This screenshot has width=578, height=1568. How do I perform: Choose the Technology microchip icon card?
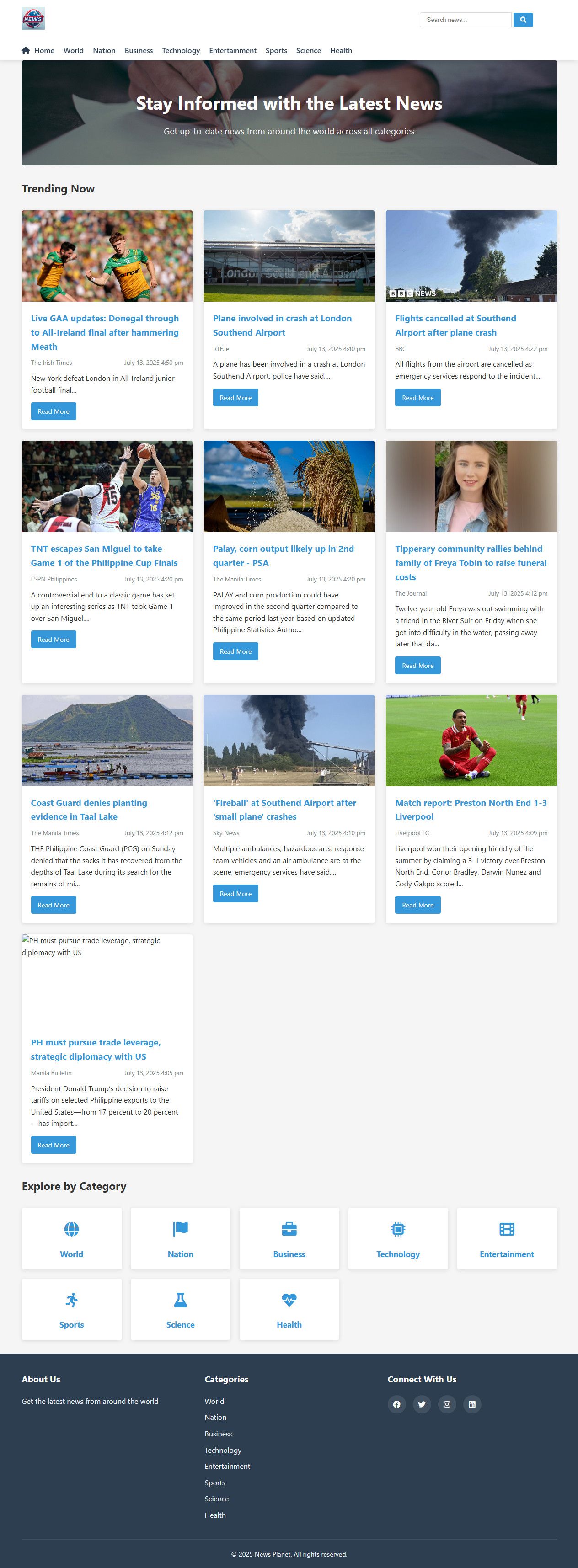click(x=398, y=1238)
